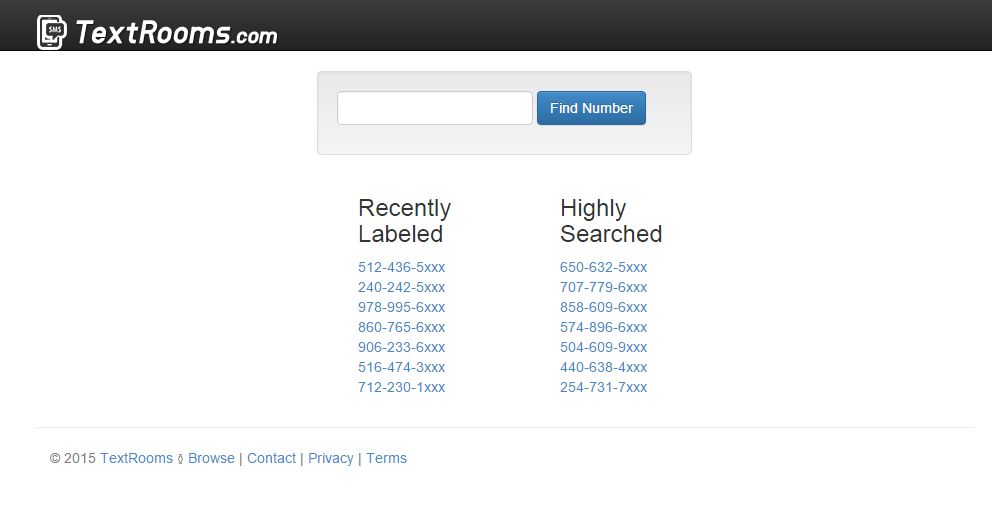Go to the Contact page

point(271,458)
